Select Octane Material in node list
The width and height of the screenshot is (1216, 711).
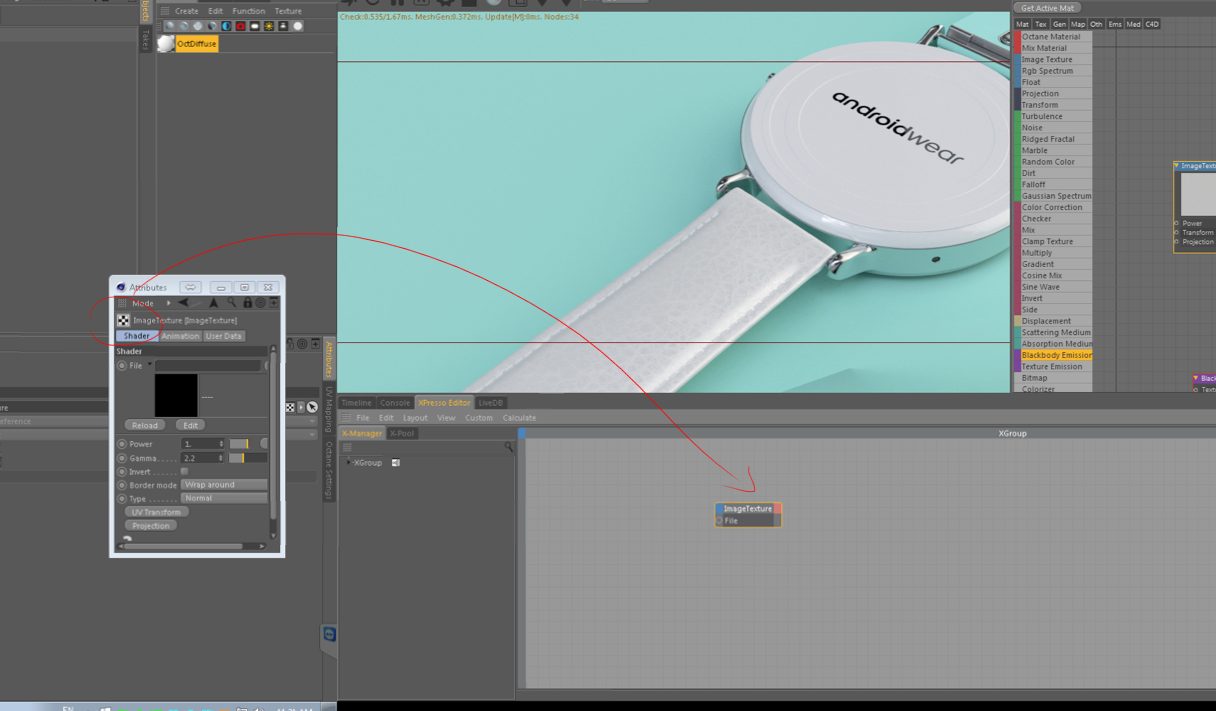click(1051, 37)
